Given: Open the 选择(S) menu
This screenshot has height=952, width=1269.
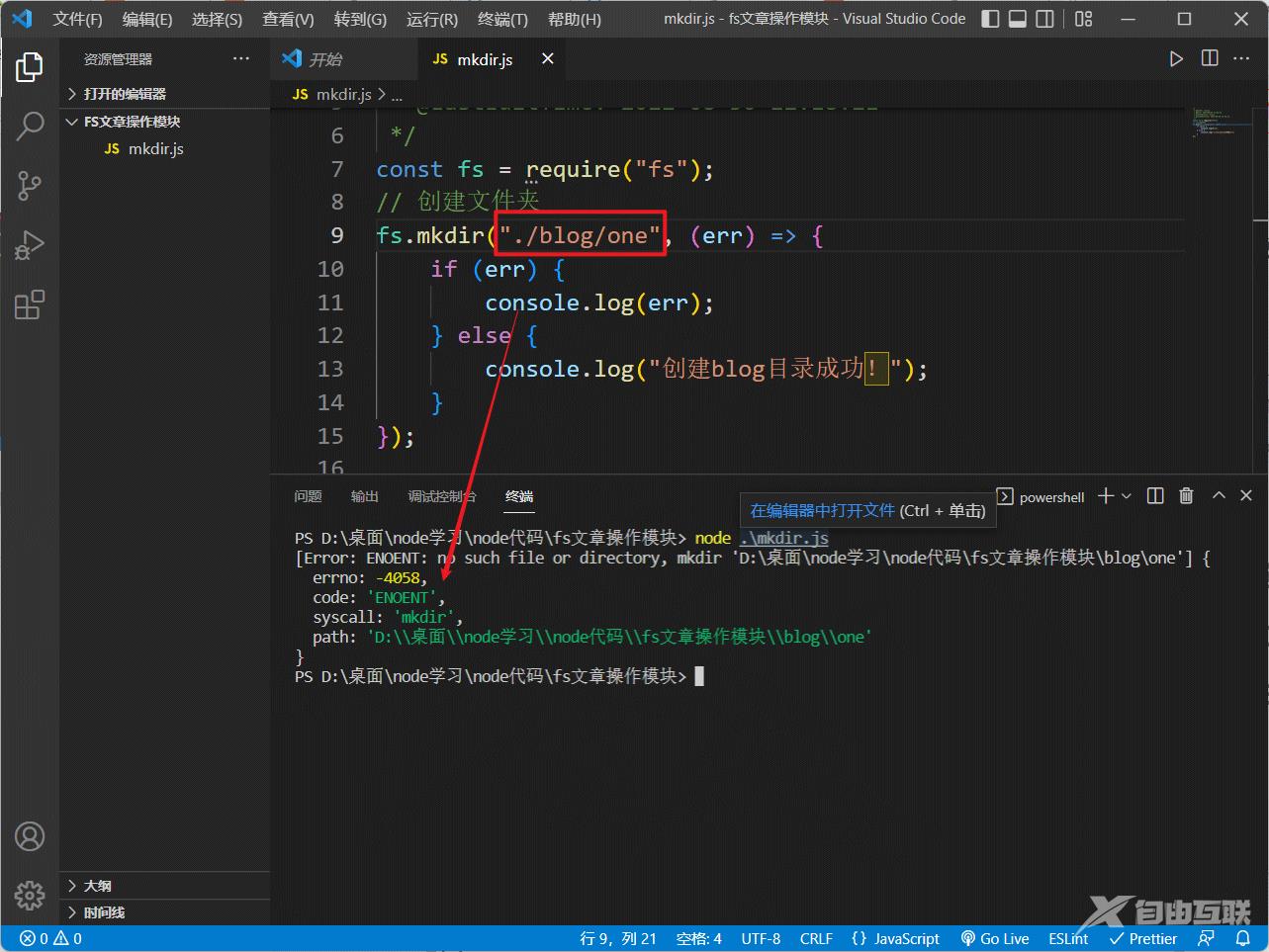Looking at the screenshot, I should 217,19.
